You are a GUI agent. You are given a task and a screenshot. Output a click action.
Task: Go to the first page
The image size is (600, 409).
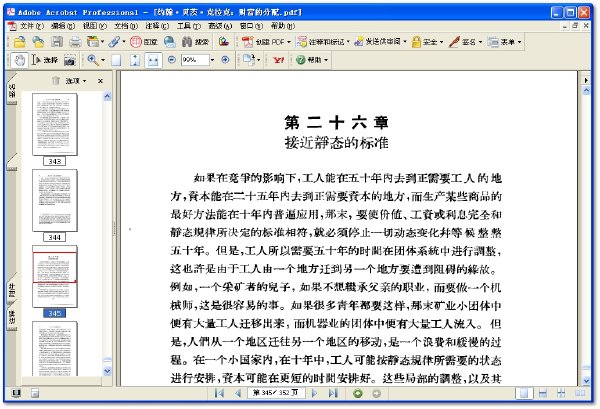point(219,393)
